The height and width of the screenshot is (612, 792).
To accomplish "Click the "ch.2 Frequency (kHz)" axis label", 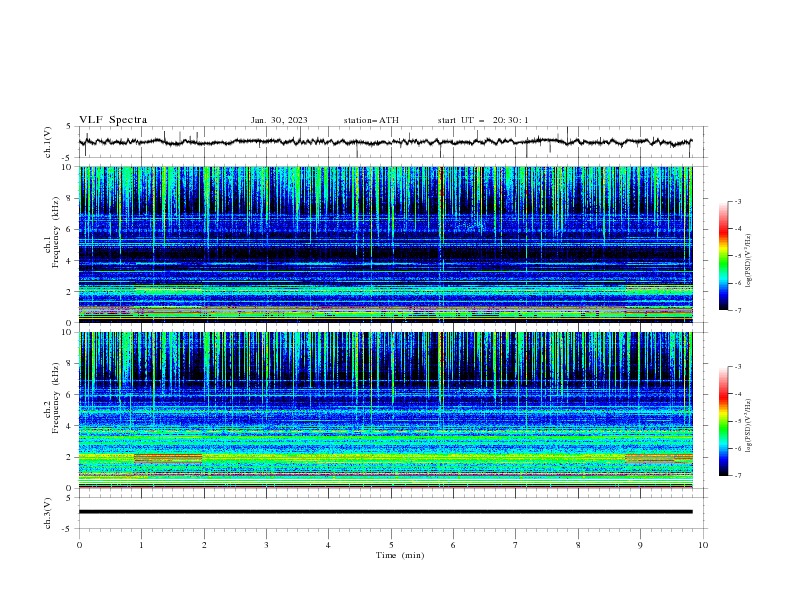I will [x=52, y=397].
